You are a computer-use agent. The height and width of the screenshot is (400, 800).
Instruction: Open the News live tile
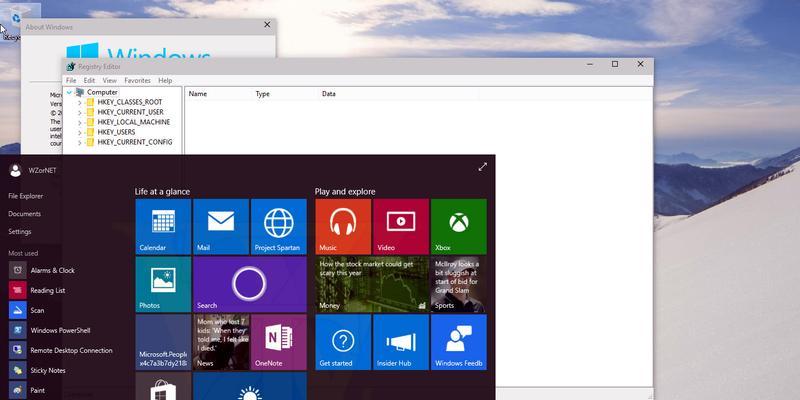(x=221, y=342)
